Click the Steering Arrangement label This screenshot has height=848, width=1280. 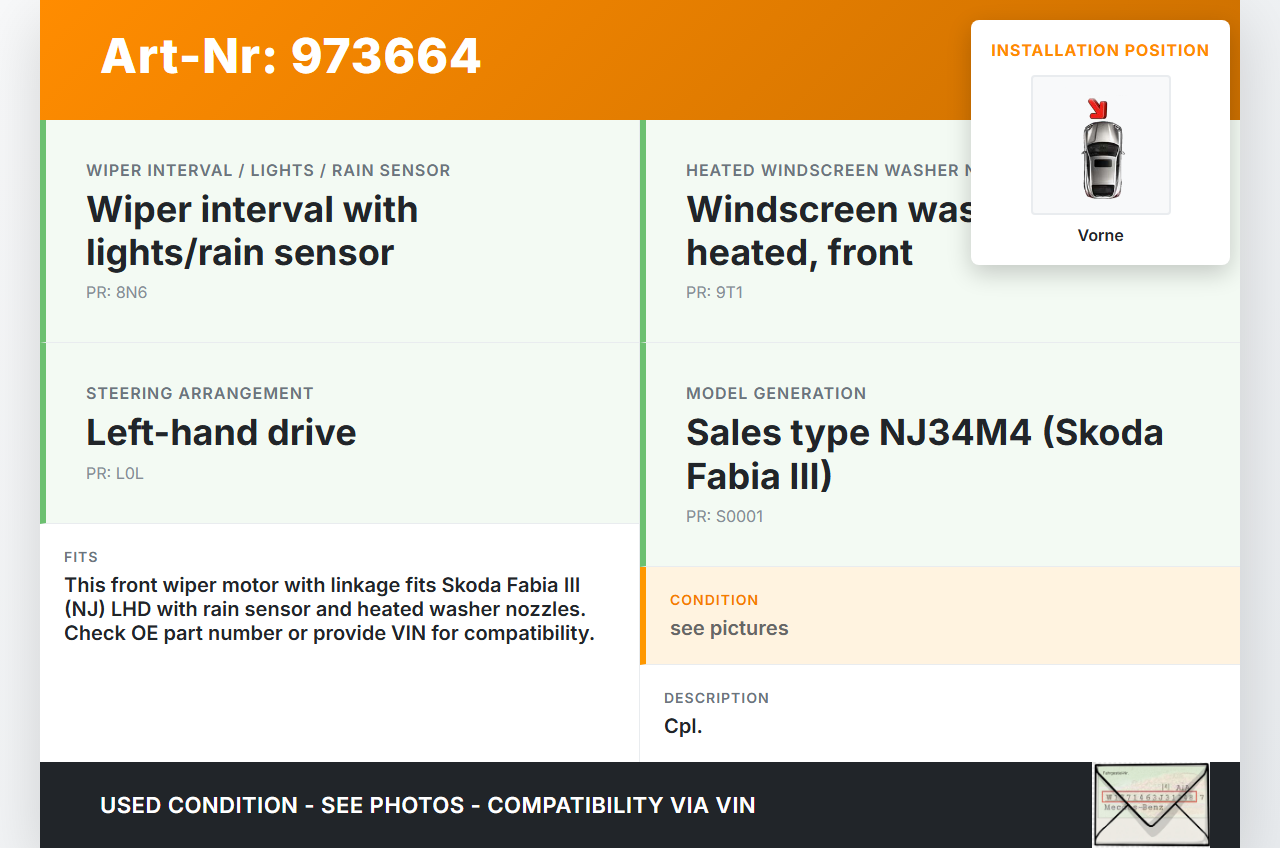pos(200,393)
